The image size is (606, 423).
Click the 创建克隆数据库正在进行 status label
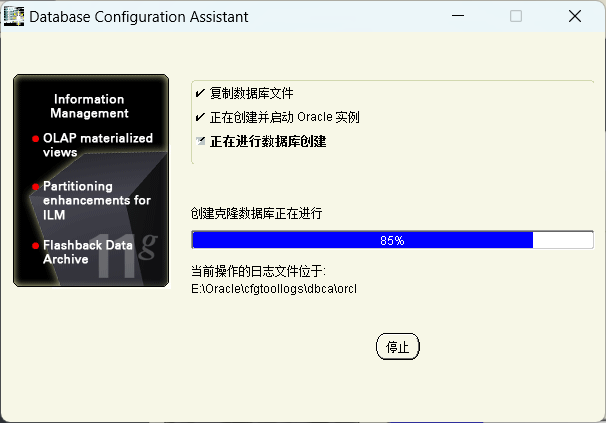[257, 213]
